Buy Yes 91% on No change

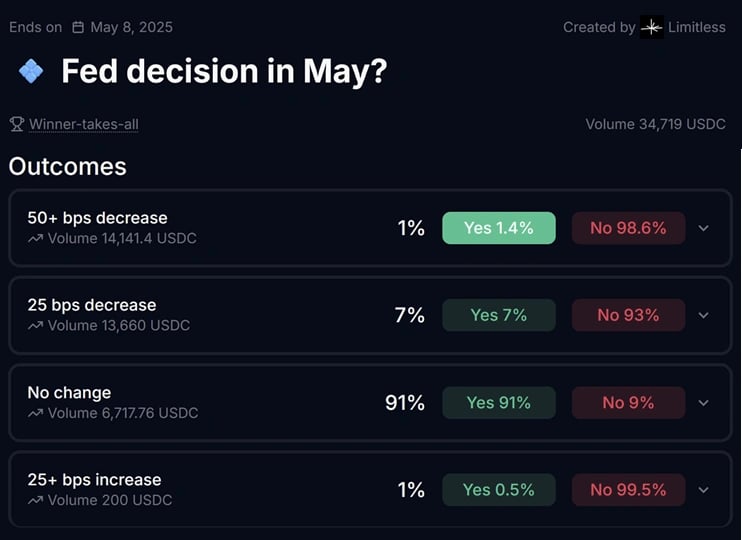pyautogui.click(x=499, y=403)
